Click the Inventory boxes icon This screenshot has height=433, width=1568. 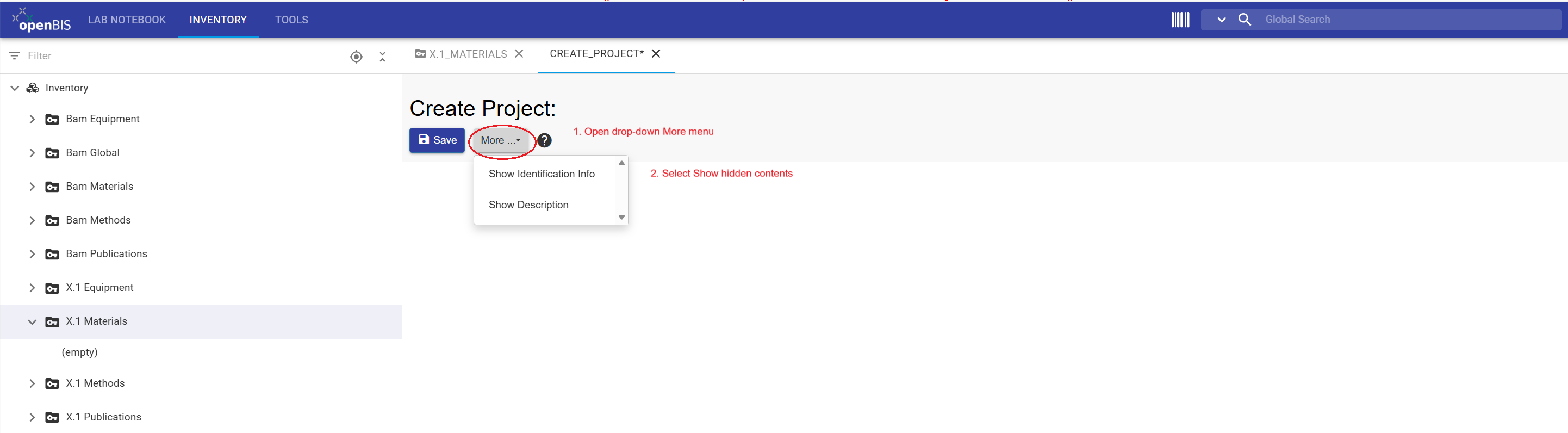[33, 88]
